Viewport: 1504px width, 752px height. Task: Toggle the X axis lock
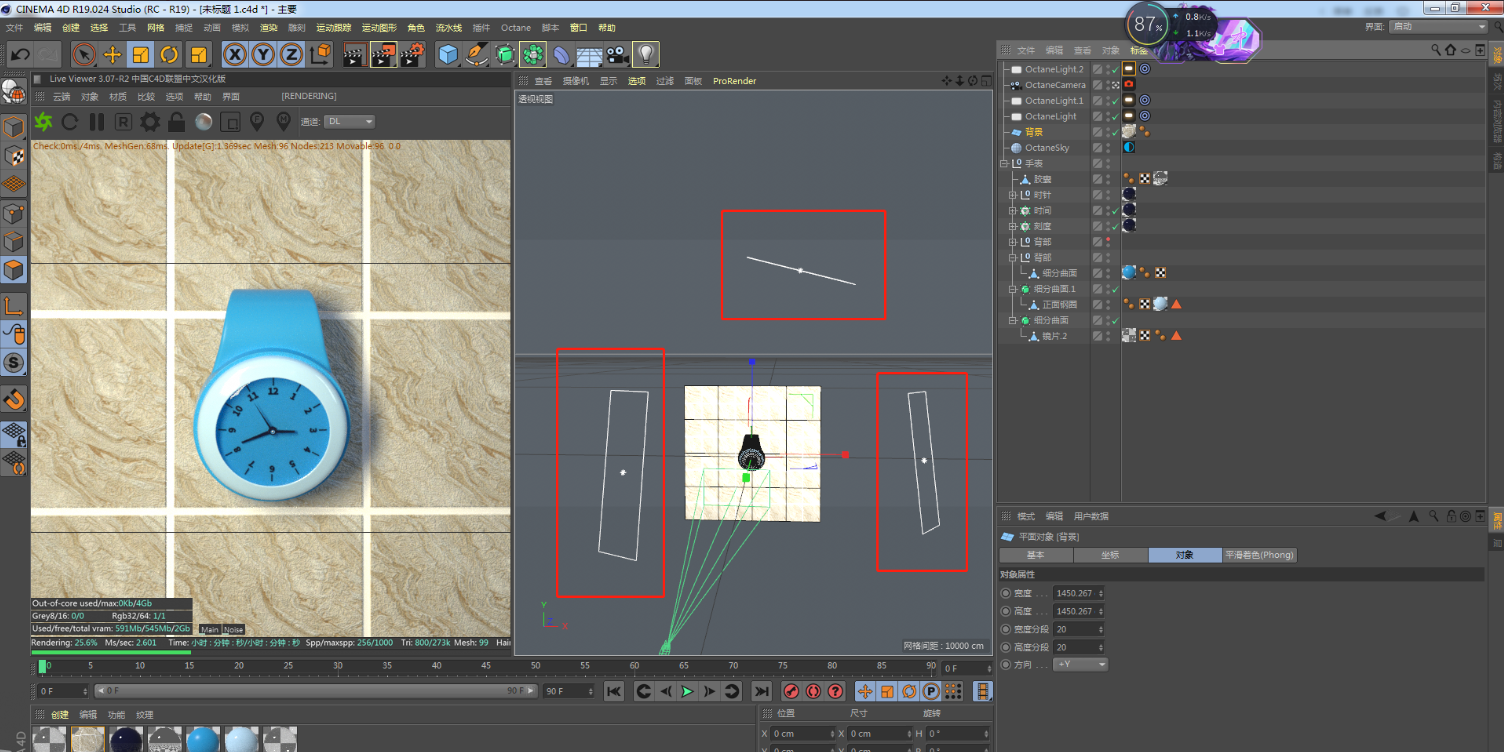tap(235, 54)
